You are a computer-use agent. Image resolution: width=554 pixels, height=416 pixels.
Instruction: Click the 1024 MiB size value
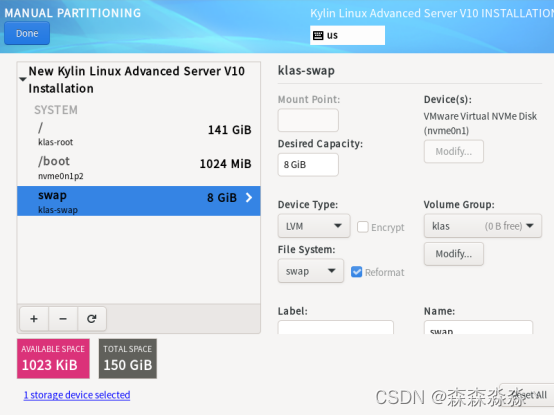225,164
